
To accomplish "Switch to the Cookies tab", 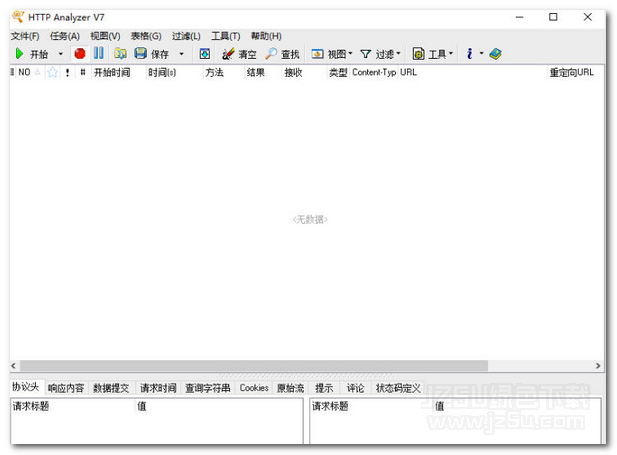I will (254, 388).
